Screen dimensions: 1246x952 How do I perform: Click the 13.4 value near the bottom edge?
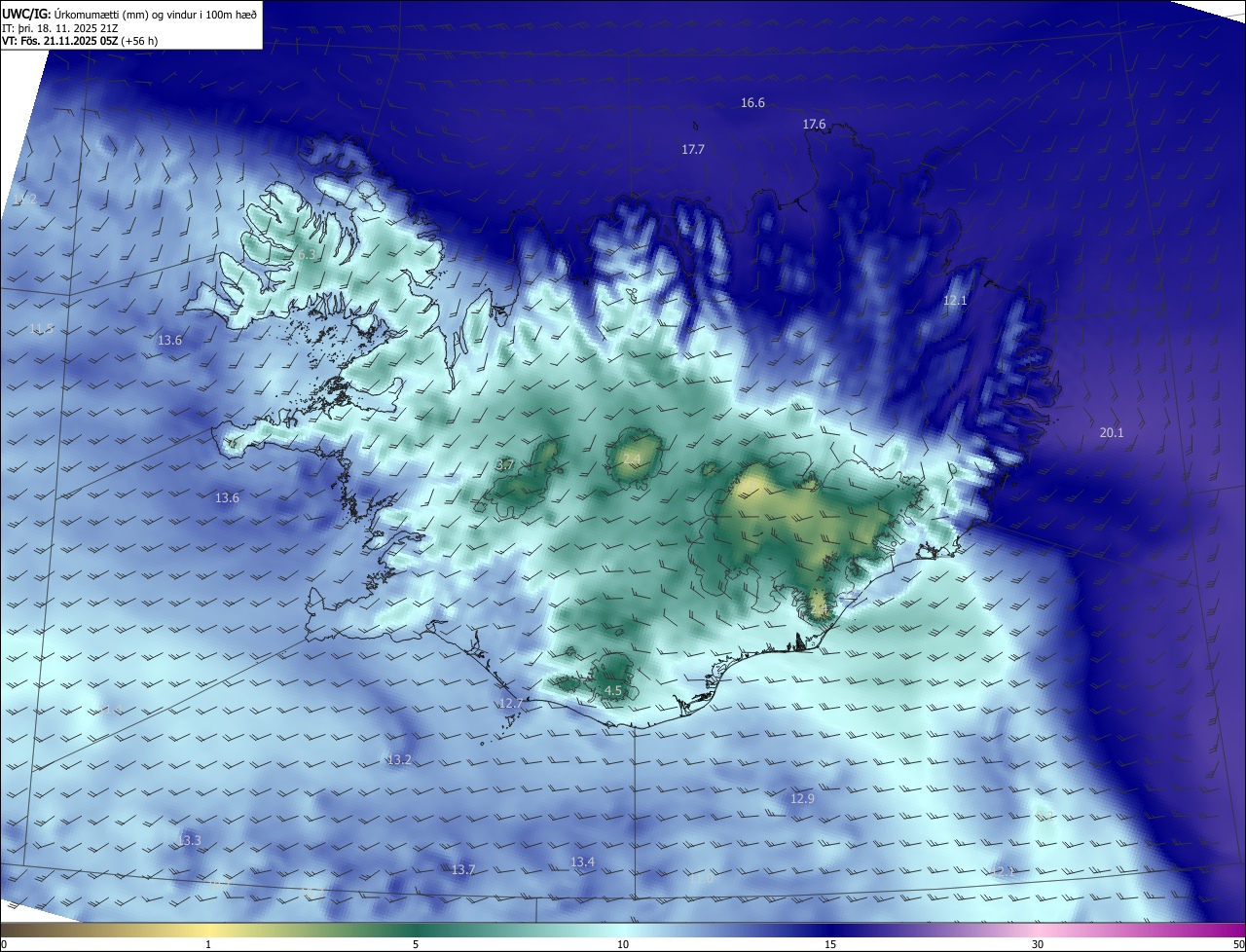(582, 861)
